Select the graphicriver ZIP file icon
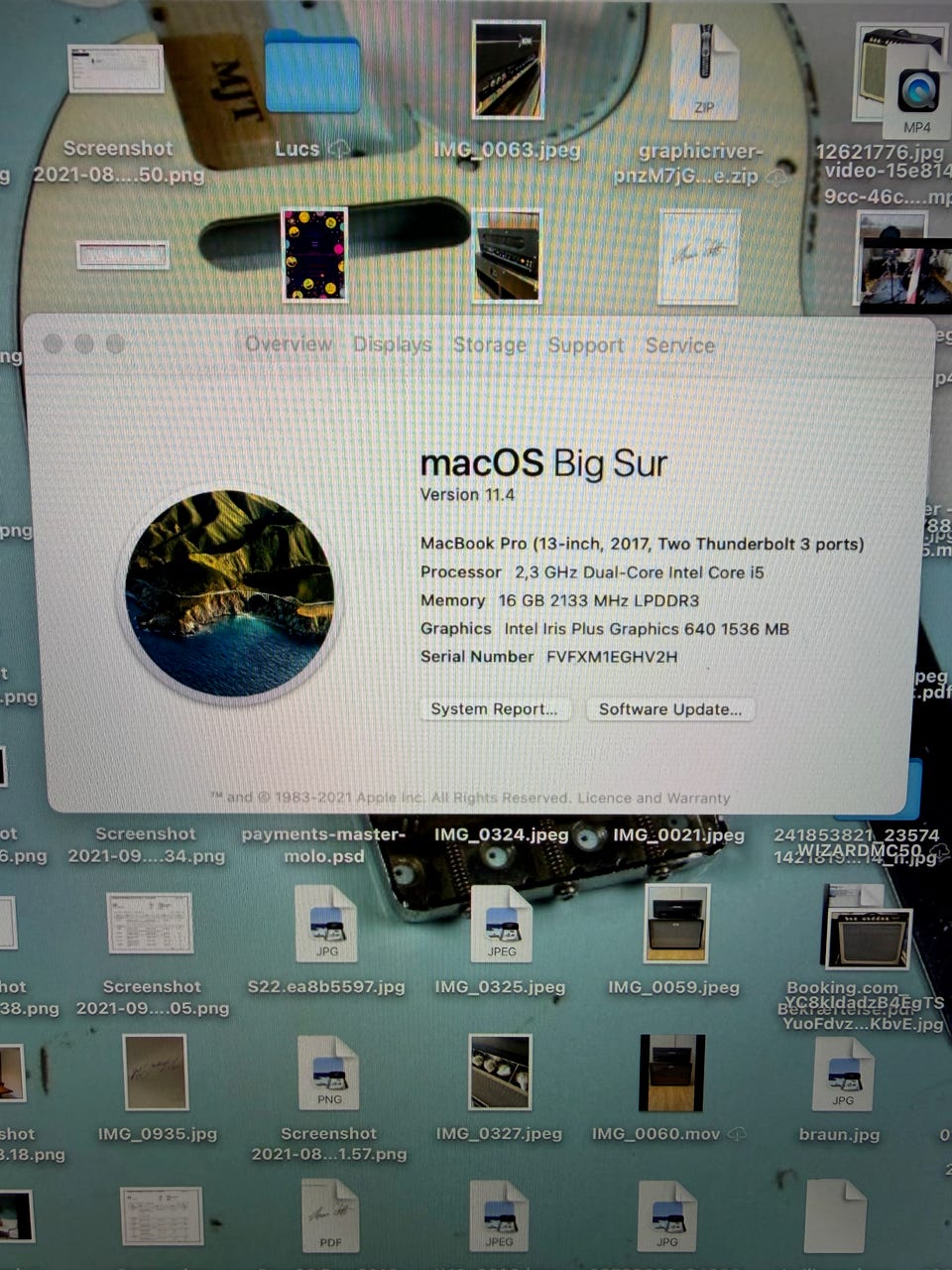The height and width of the screenshot is (1270, 952). click(x=704, y=71)
